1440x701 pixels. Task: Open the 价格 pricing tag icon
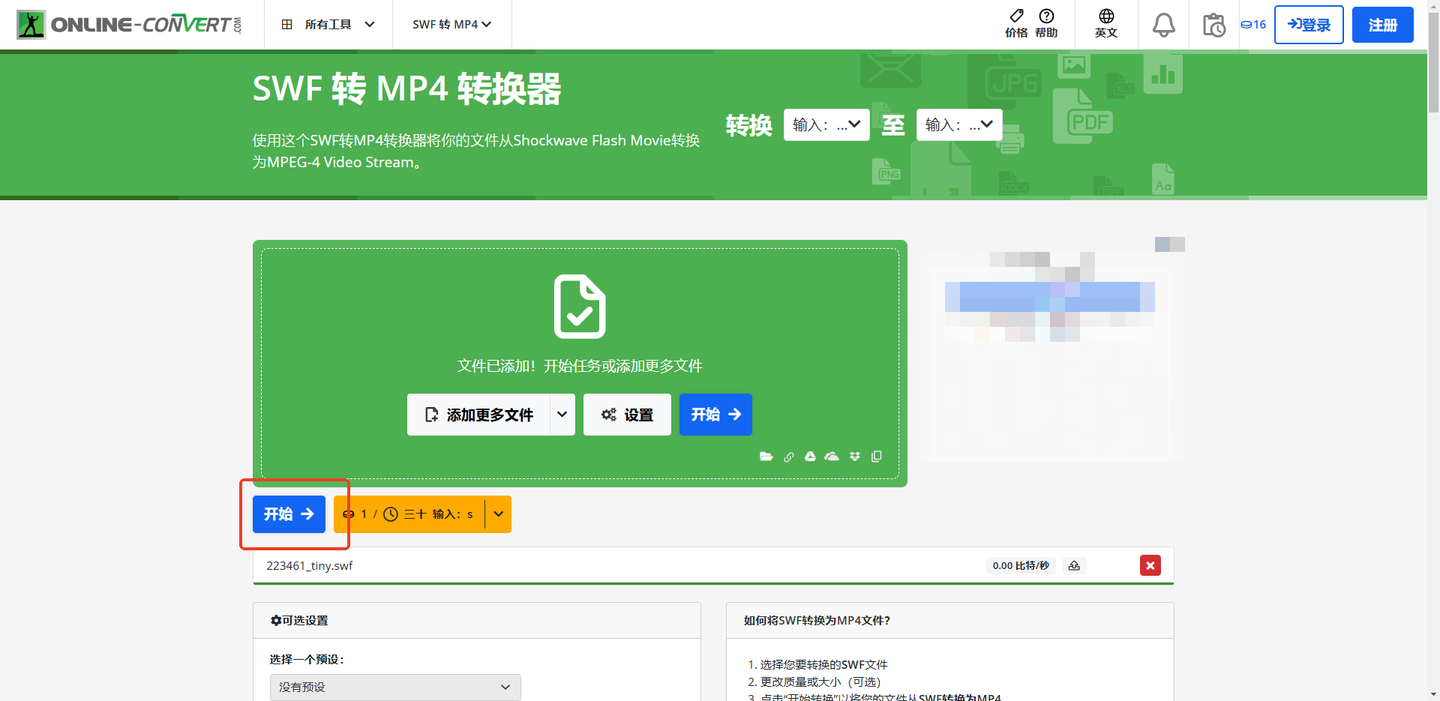coord(1016,23)
